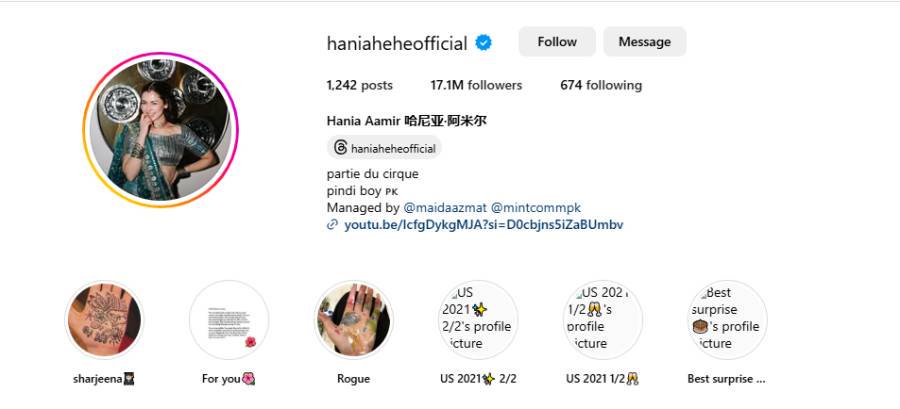Open the Best surprise highlight circle
The height and width of the screenshot is (409, 900).
(x=727, y=320)
